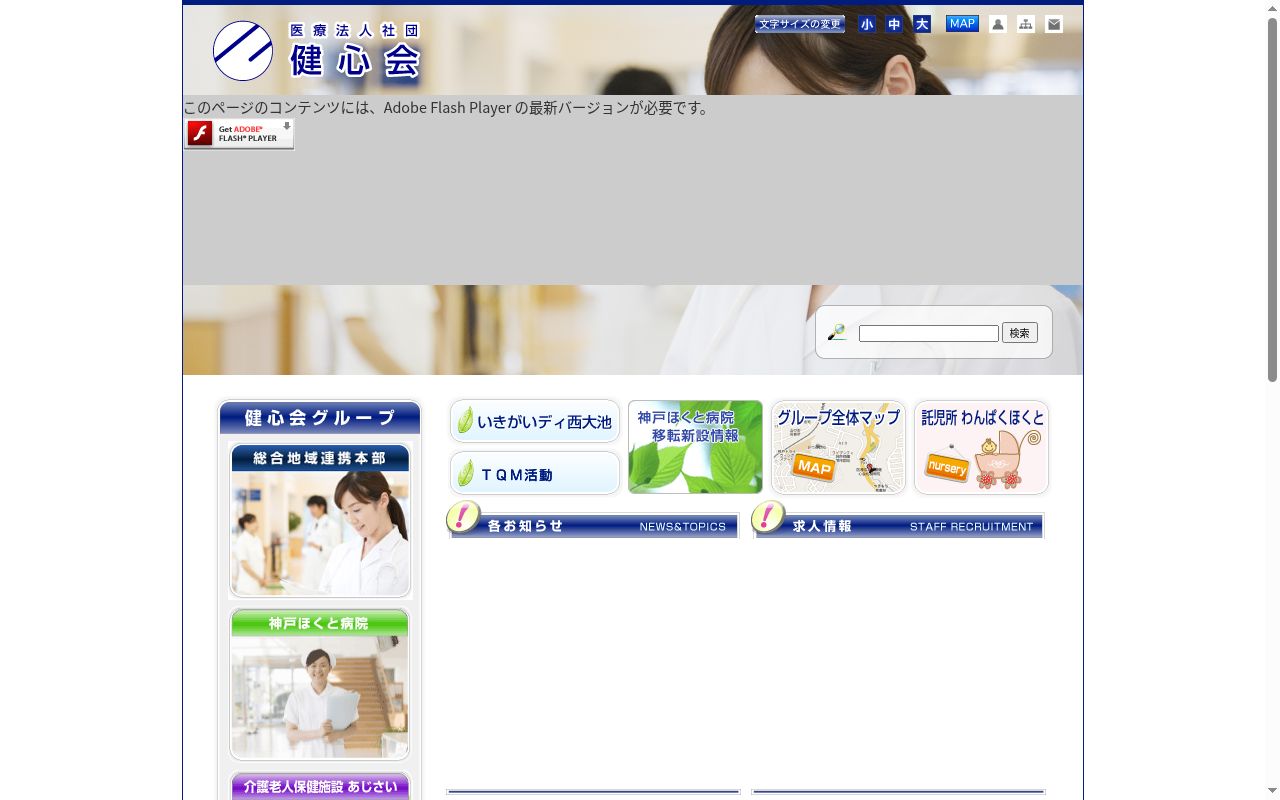The width and height of the screenshot is (1280, 800).
Task: Set font size to medium (中)
Action: click(894, 24)
